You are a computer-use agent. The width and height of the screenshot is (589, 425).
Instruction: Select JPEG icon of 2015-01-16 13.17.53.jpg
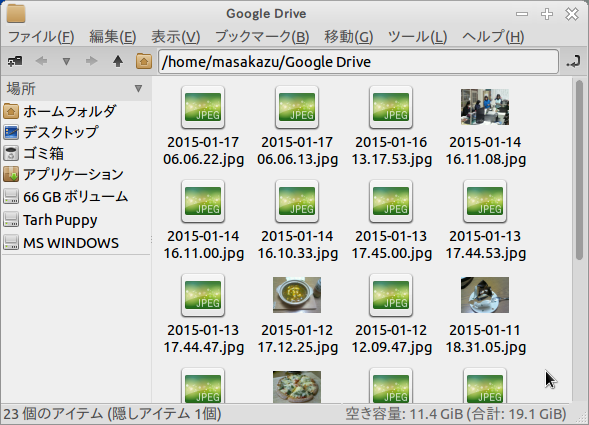[391, 107]
